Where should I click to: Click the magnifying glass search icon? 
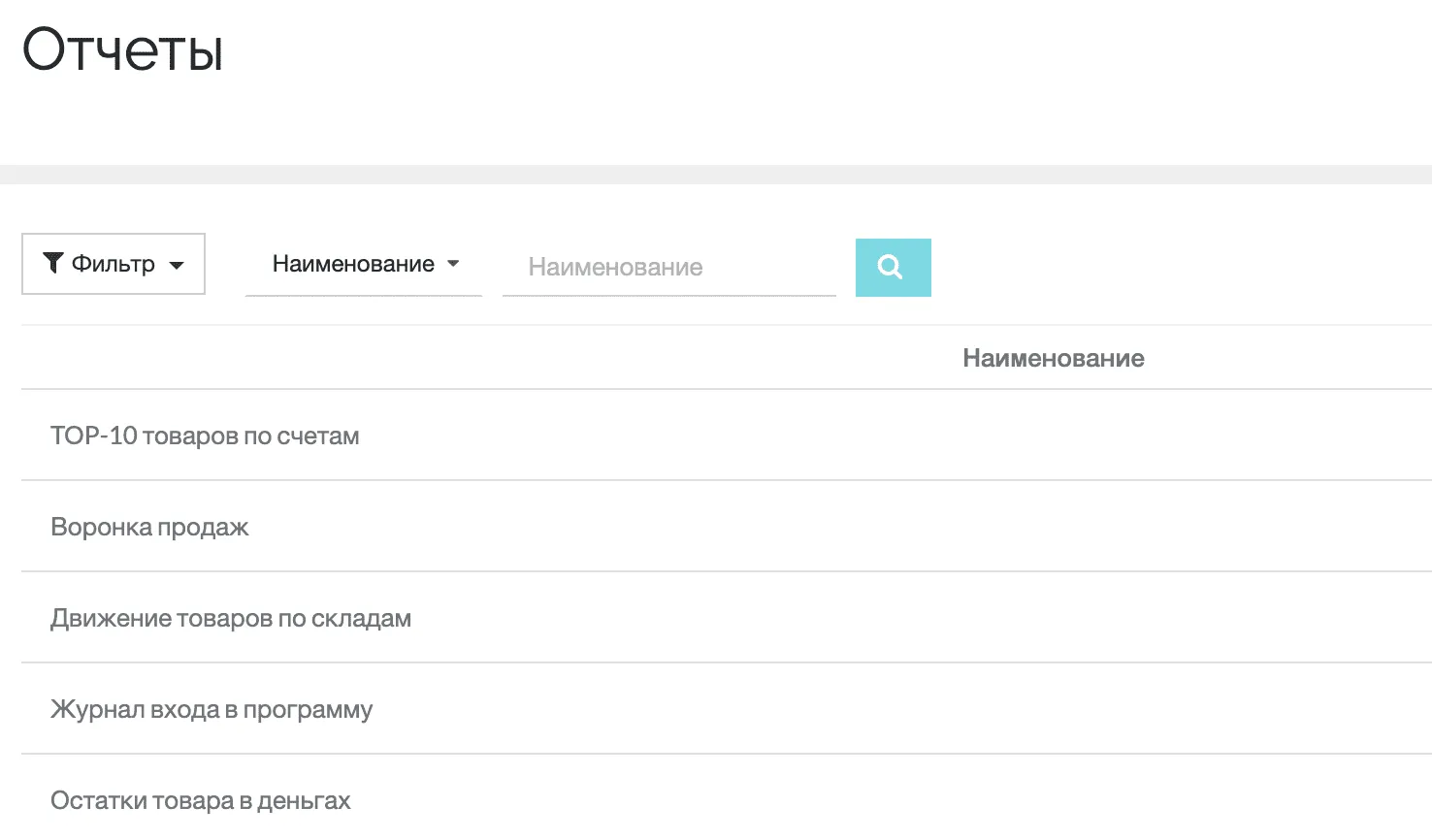(893, 268)
